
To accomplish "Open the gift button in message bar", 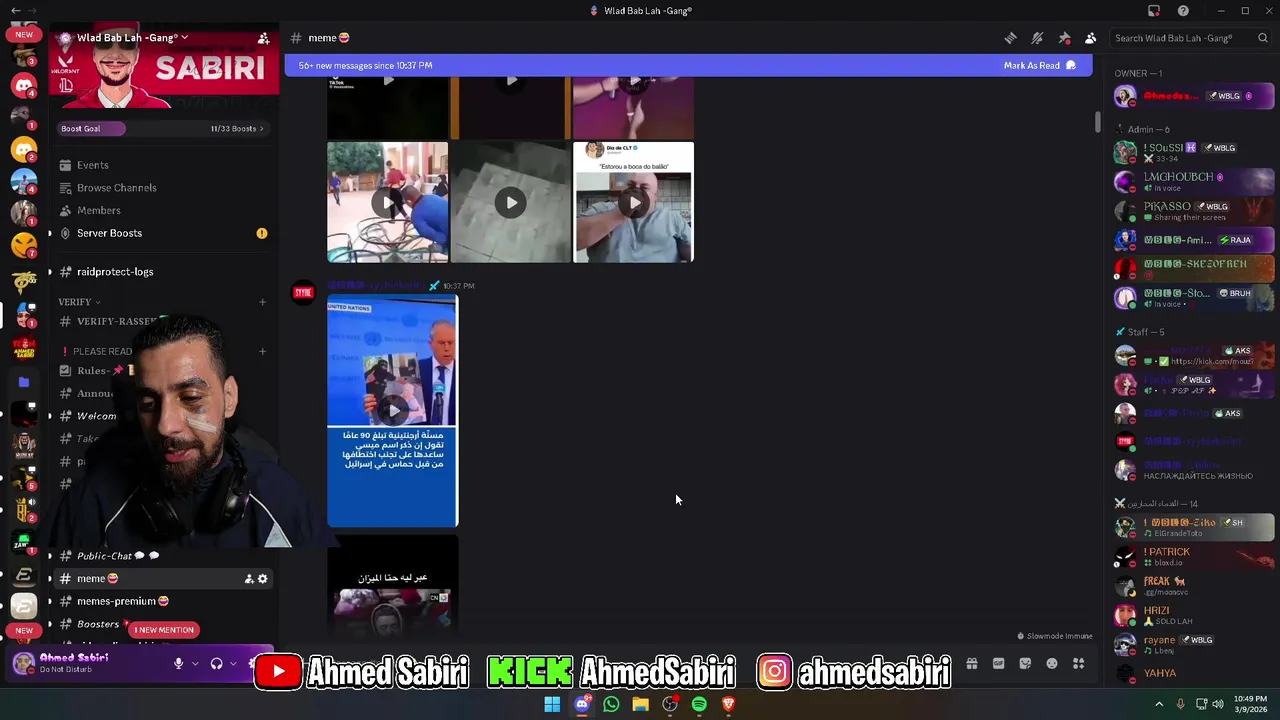I will pyautogui.click(x=971, y=664).
